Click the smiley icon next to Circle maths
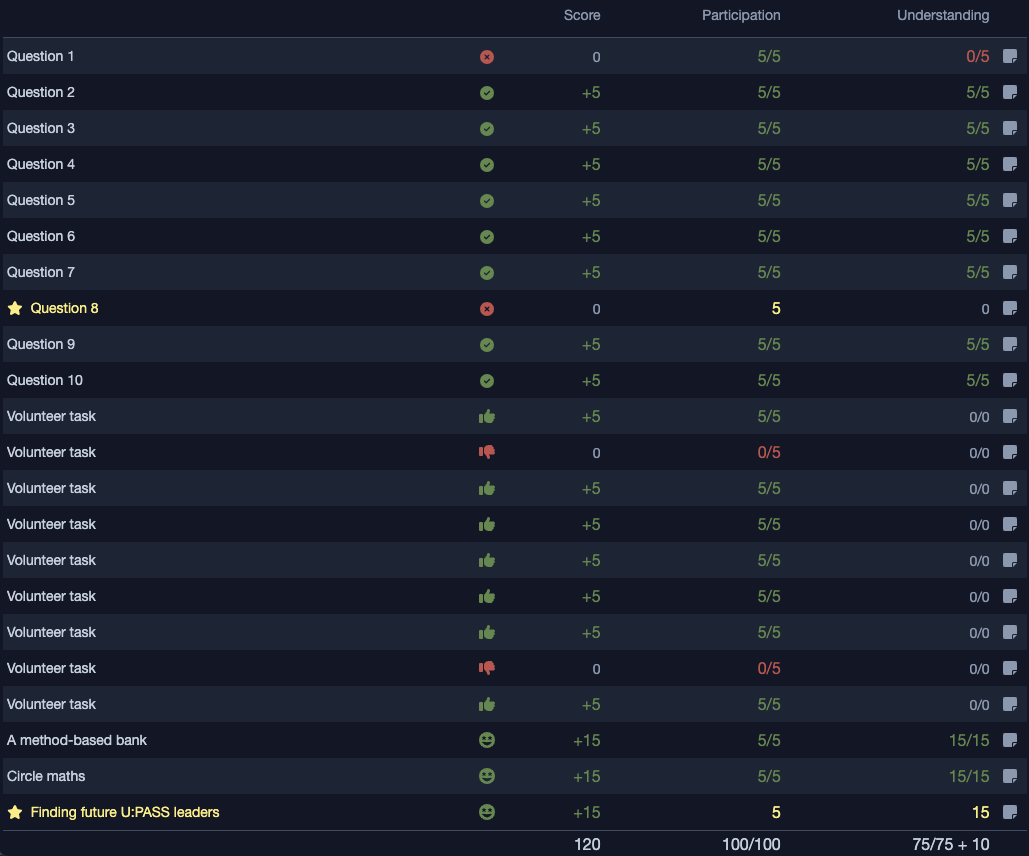 coord(487,776)
